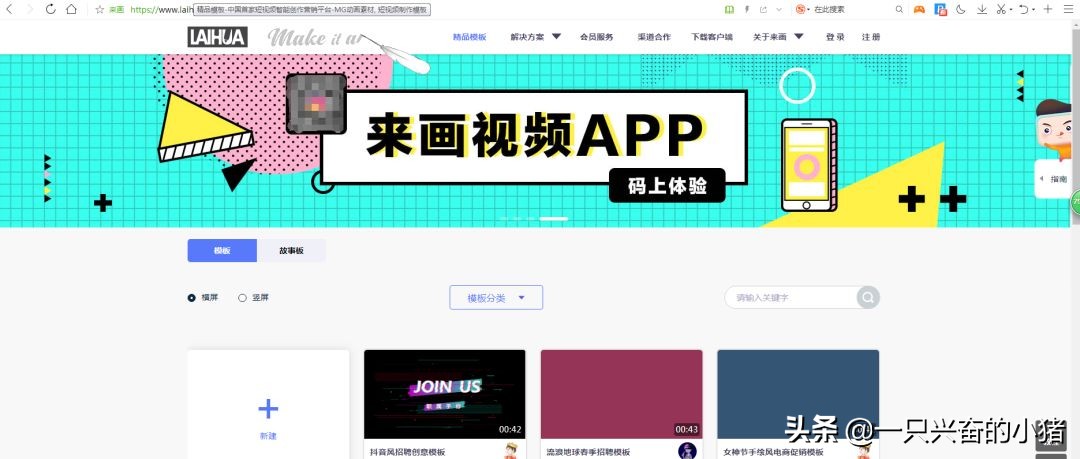Click the 抖音风招聘创意模板 title
This screenshot has width=1080, height=459.
(408, 452)
